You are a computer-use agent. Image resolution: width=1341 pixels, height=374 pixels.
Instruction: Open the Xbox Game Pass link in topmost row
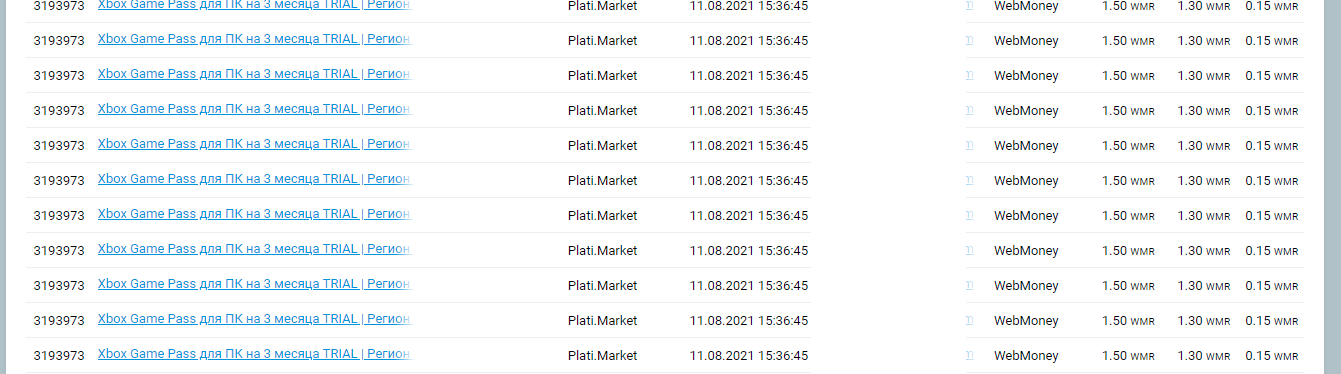coord(254,5)
